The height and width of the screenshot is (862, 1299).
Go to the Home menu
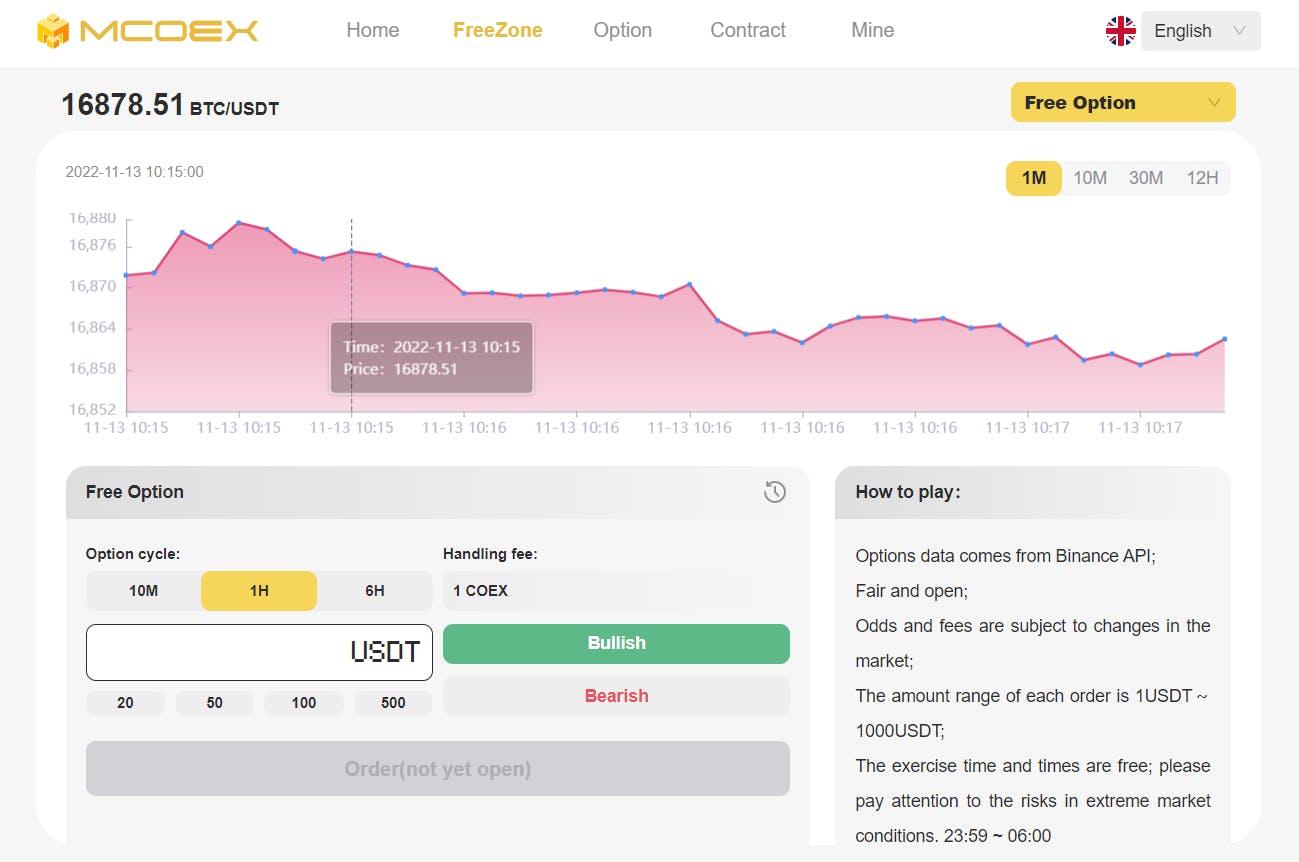(373, 30)
